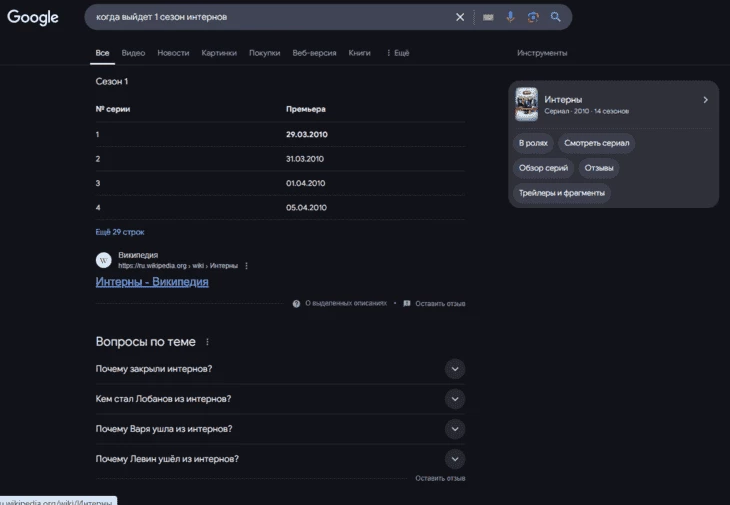Expand question Почему закрыли интернов?
The image size is (730, 505).
280,369
